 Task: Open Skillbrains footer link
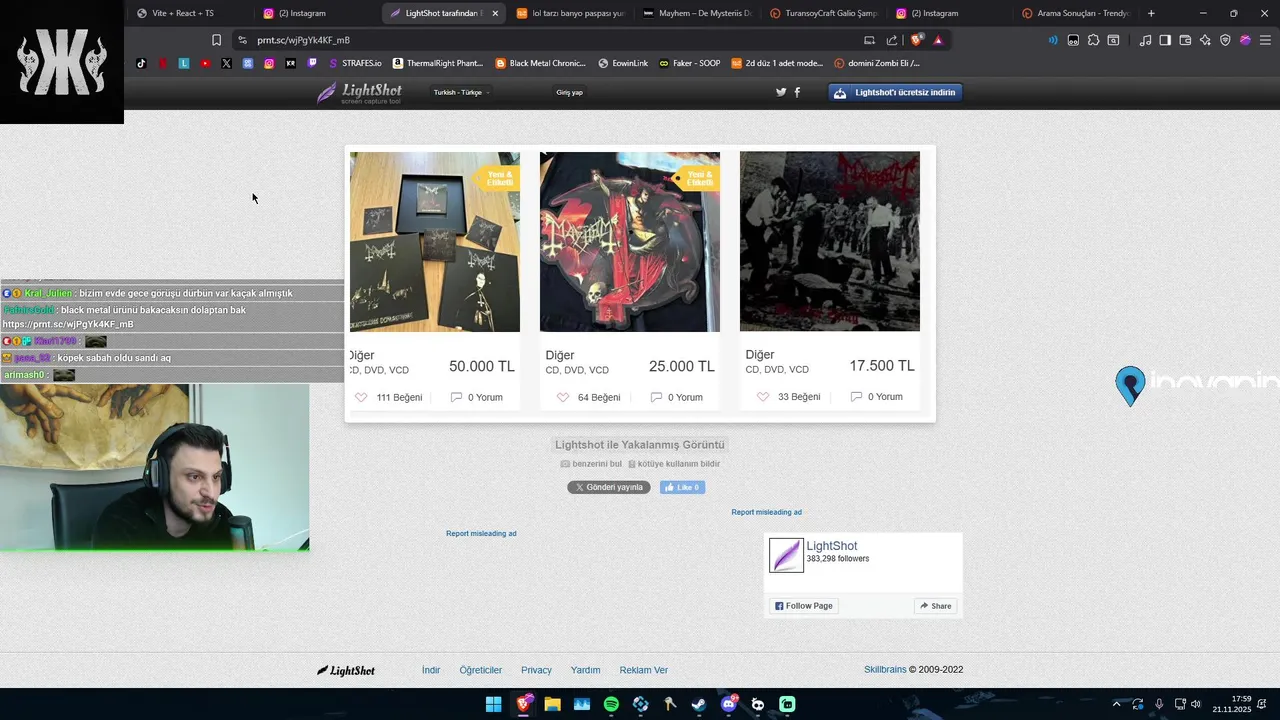(885, 670)
